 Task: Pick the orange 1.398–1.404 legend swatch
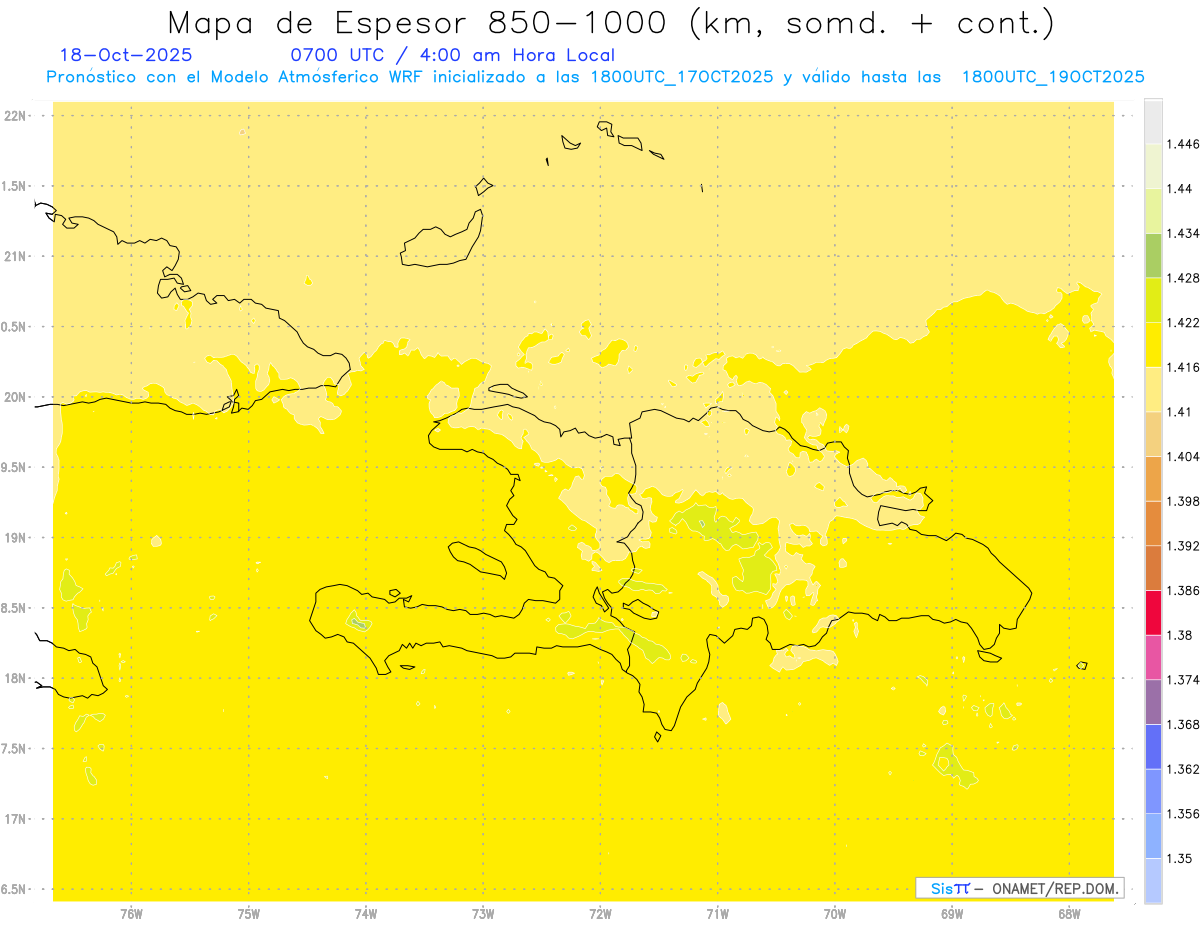point(1153,479)
